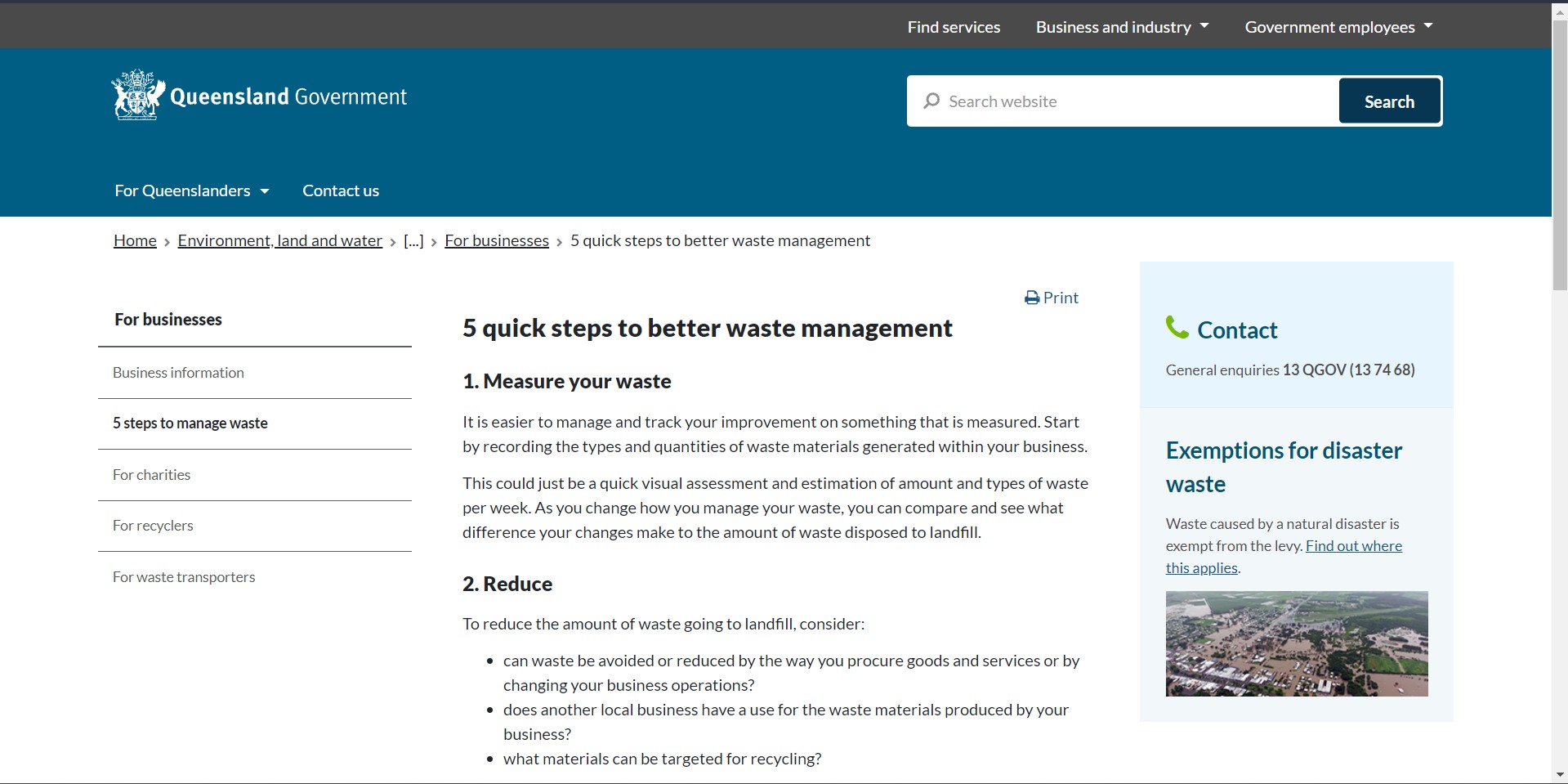Click the flooded town aerial photo
Screen dimensions: 1568x784
[x=1297, y=644]
